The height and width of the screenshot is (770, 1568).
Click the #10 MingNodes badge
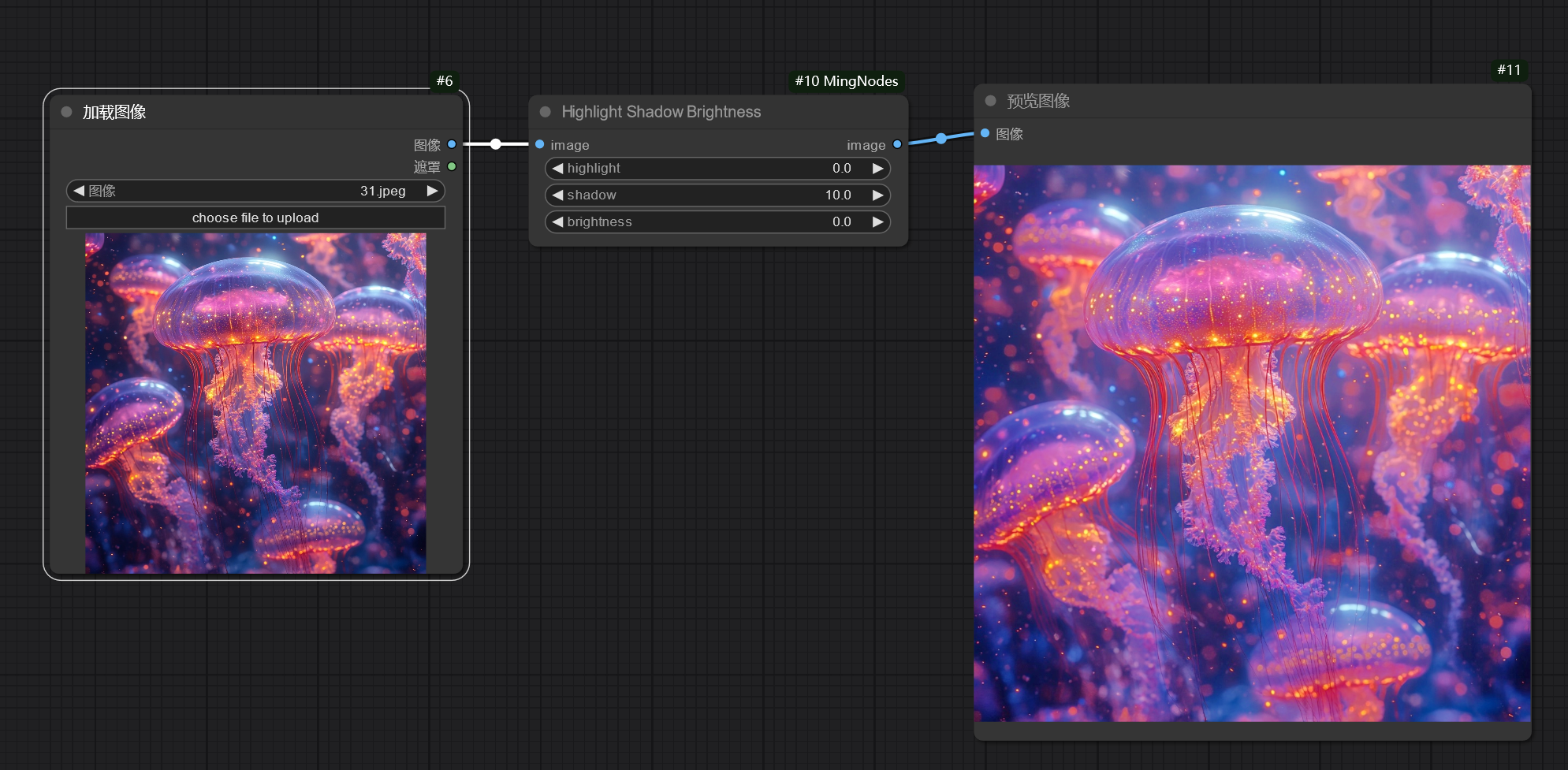[846, 81]
